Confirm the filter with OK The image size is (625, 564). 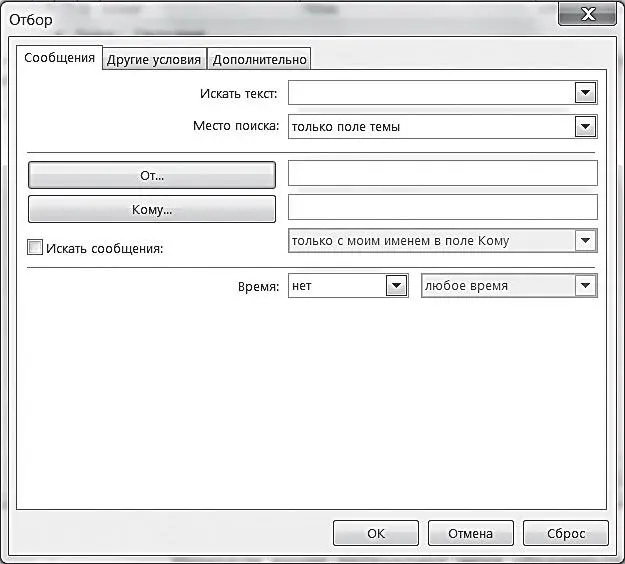pos(376,533)
